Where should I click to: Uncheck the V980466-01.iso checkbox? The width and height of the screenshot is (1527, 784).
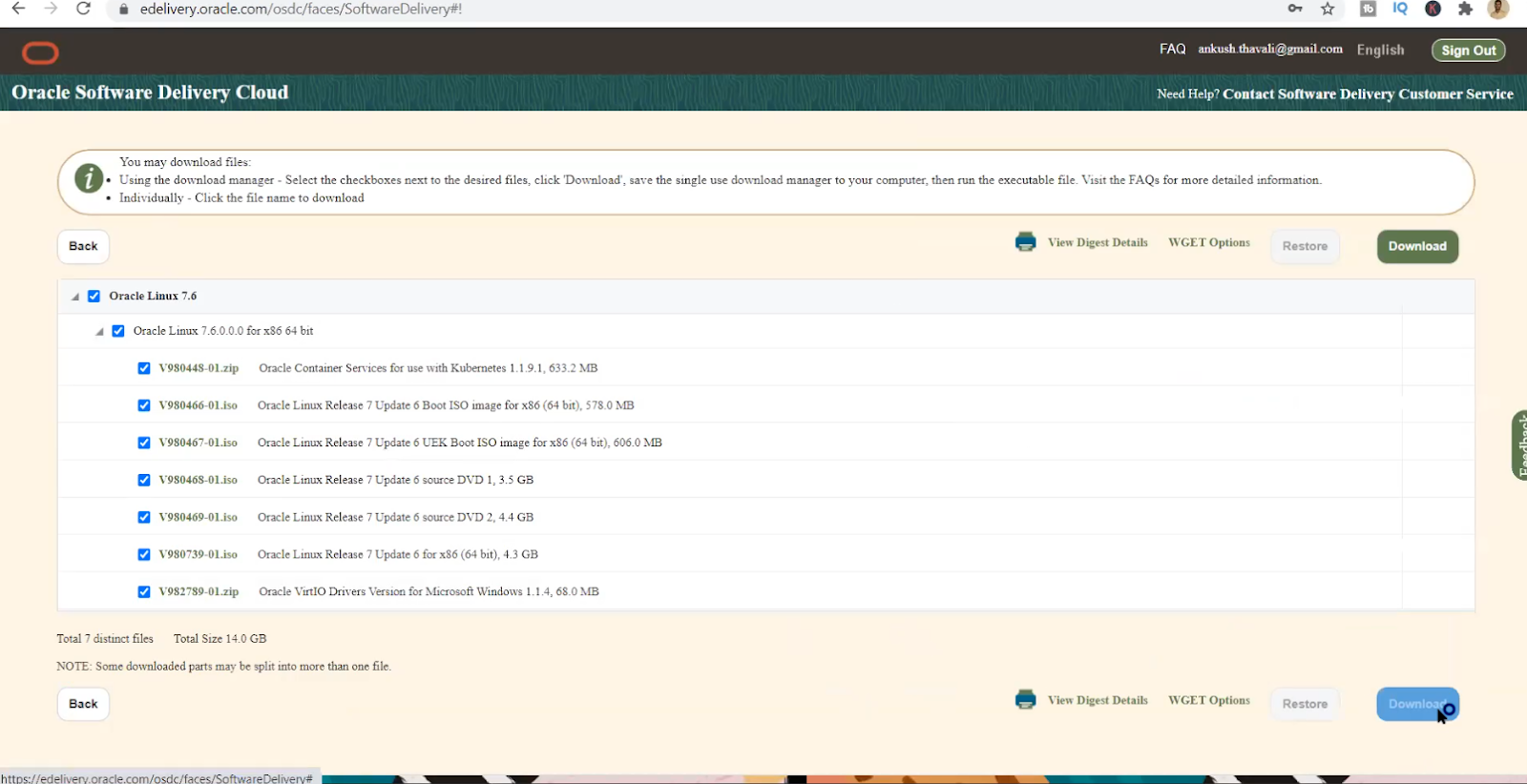click(144, 405)
